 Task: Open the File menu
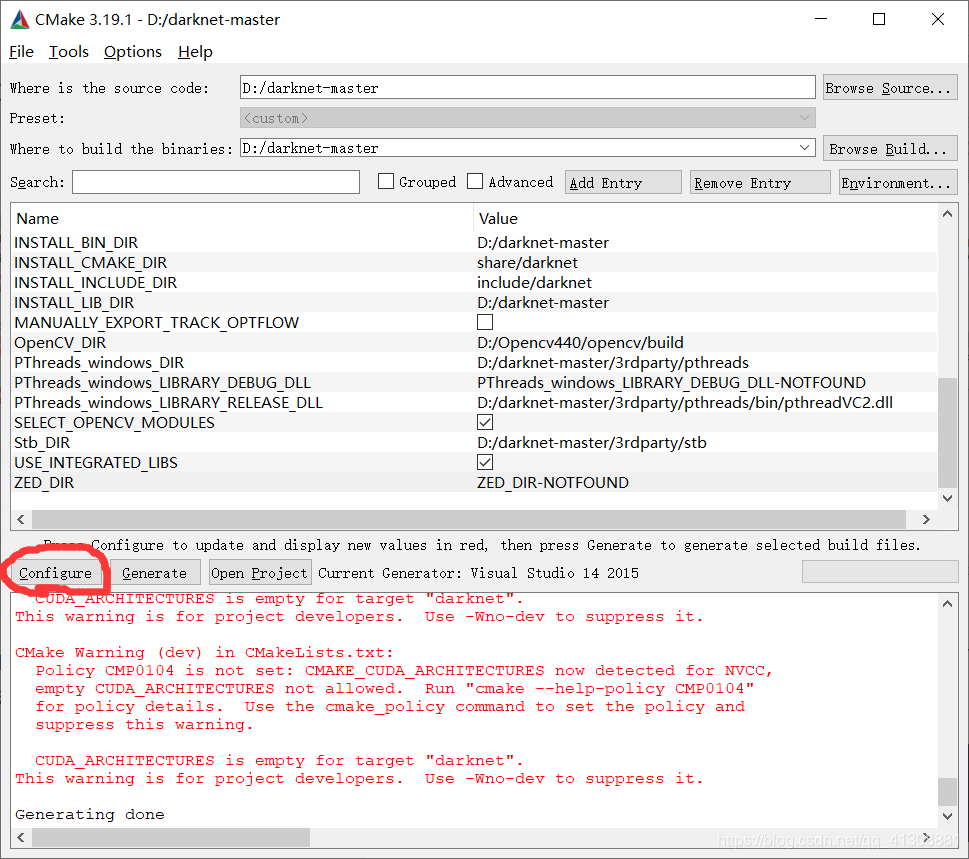pos(21,52)
